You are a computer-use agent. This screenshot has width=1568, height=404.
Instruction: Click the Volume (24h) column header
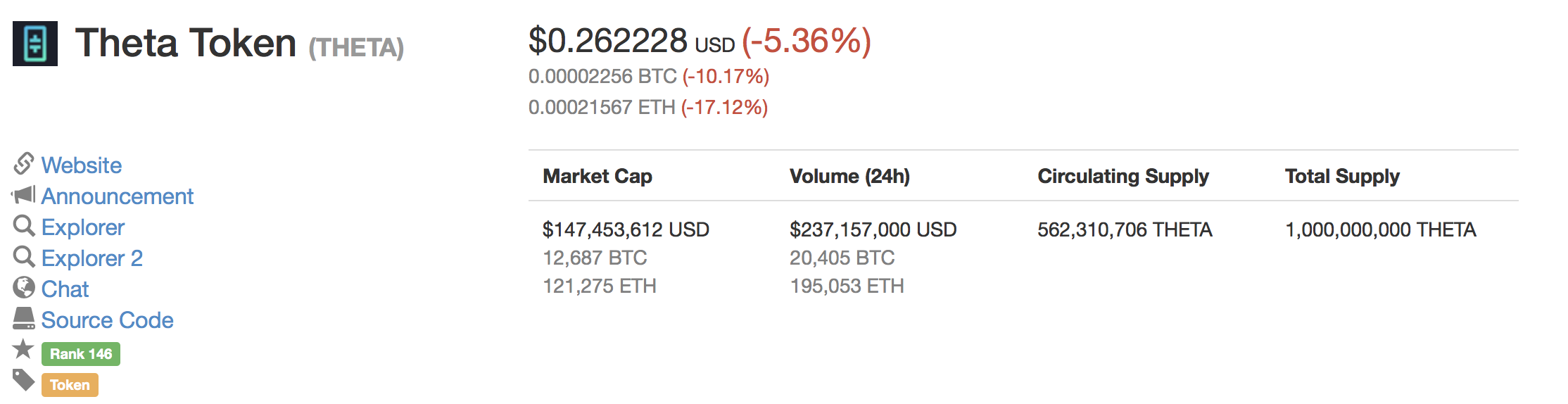pyautogui.click(x=850, y=176)
